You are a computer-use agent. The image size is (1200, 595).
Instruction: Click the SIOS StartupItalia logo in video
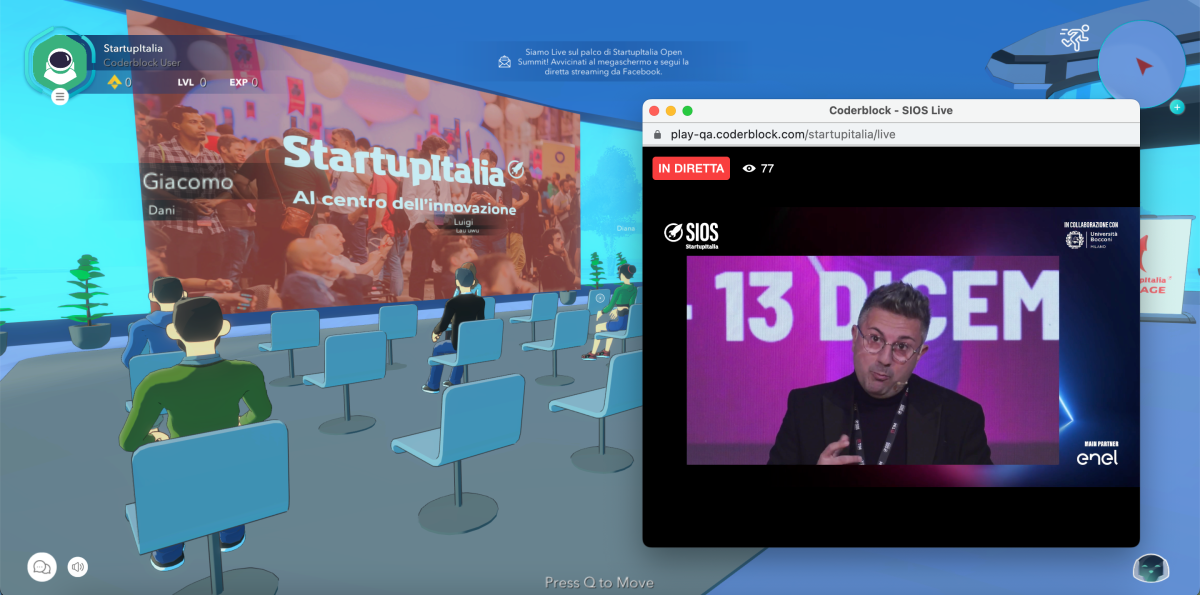pyautogui.click(x=691, y=234)
